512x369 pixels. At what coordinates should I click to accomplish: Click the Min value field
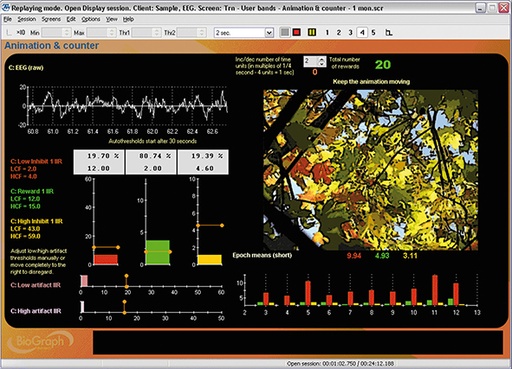(x=52, y=32)
